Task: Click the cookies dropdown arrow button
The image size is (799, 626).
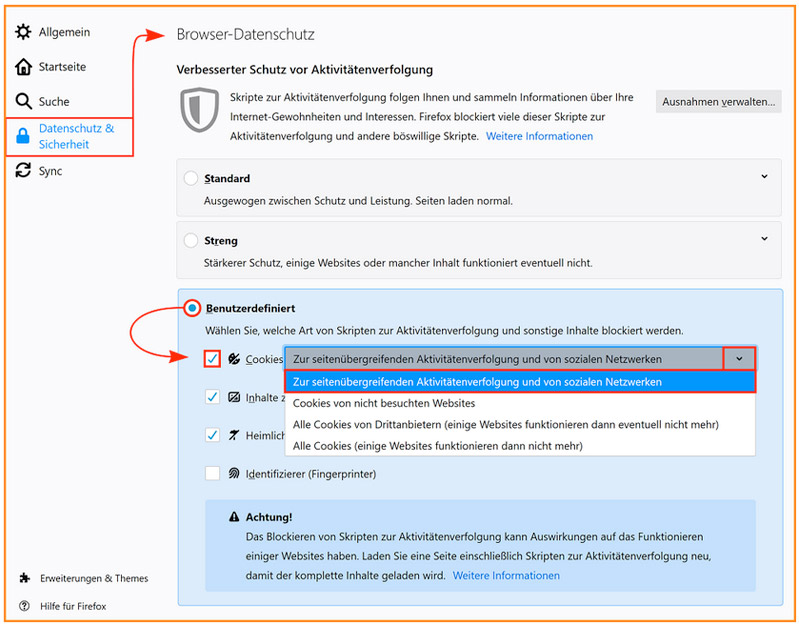Action: point(739,359)
